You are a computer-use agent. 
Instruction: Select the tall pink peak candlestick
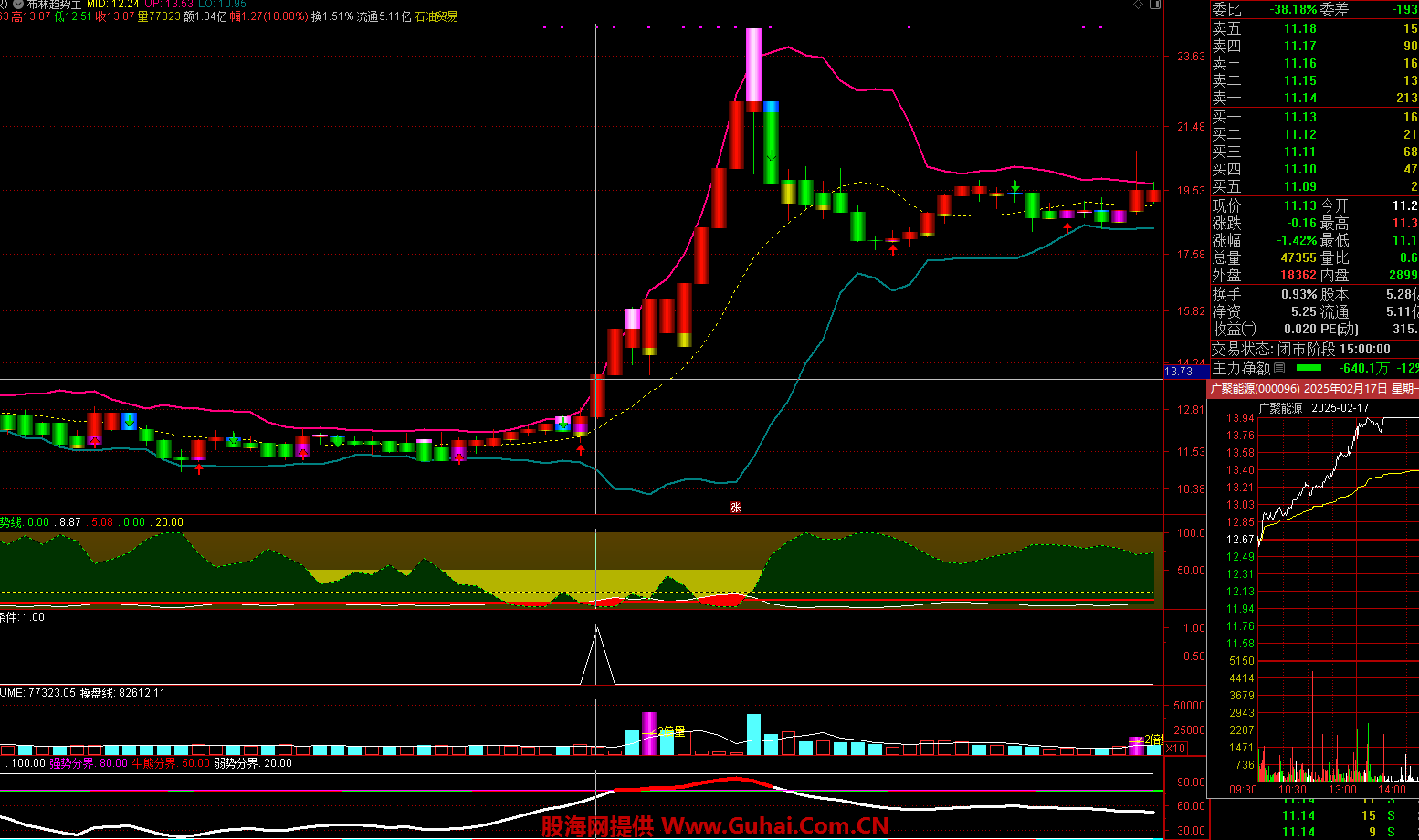[753, 64]
